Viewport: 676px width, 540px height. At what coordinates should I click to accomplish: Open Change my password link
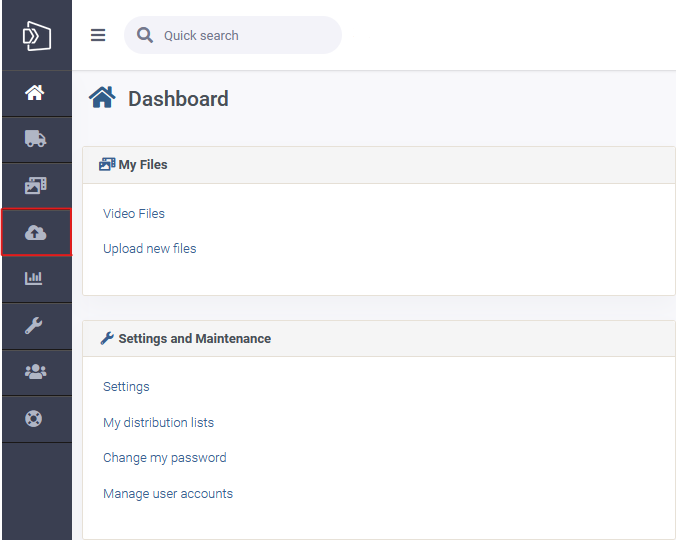click(x=165, y=458)
